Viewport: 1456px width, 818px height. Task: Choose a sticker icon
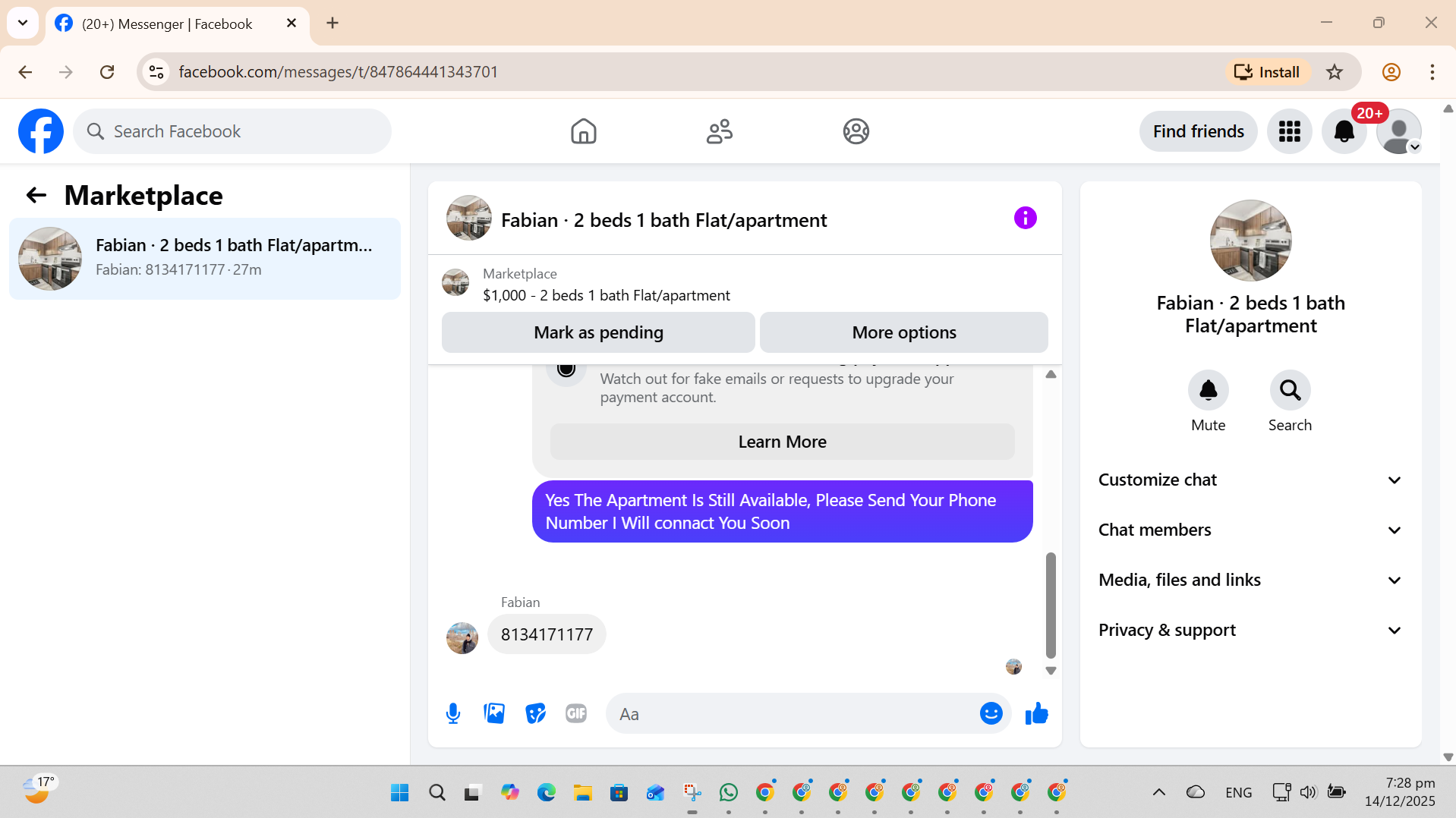pyautogui.click(x=535, y=713)
